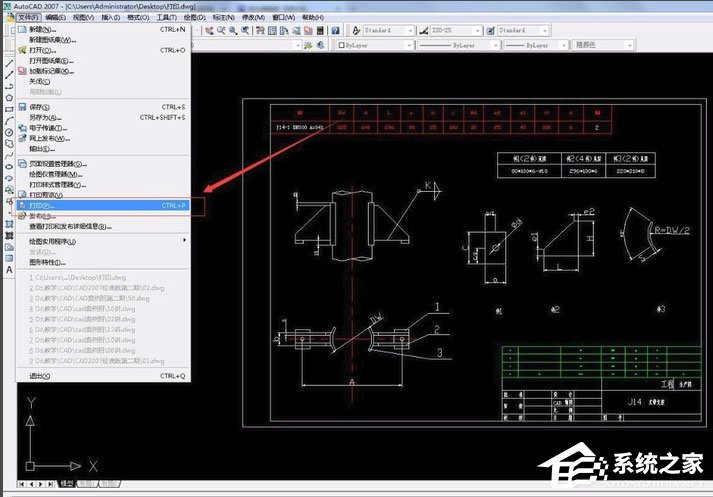This screenshot has width=713, height=497.
Task: Open the Tool Palettes toolbar icon
Action: click(x=284, y=30)
